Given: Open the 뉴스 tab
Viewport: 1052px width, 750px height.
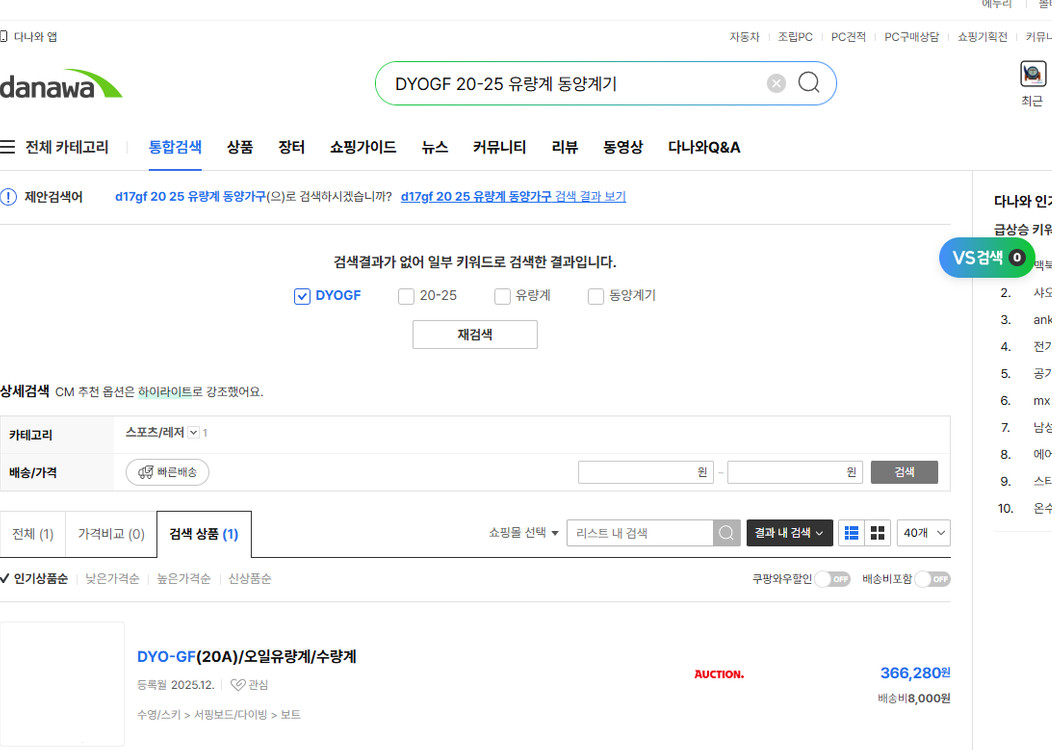Looking at the screenshot, I should click(434, 147).
